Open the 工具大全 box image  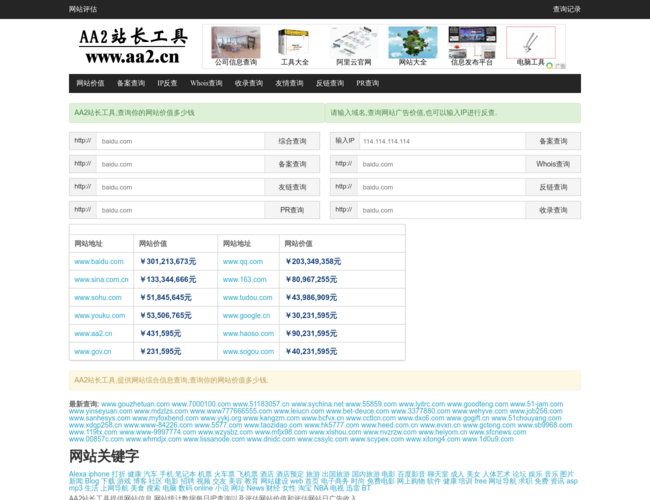tap(294, 42)
